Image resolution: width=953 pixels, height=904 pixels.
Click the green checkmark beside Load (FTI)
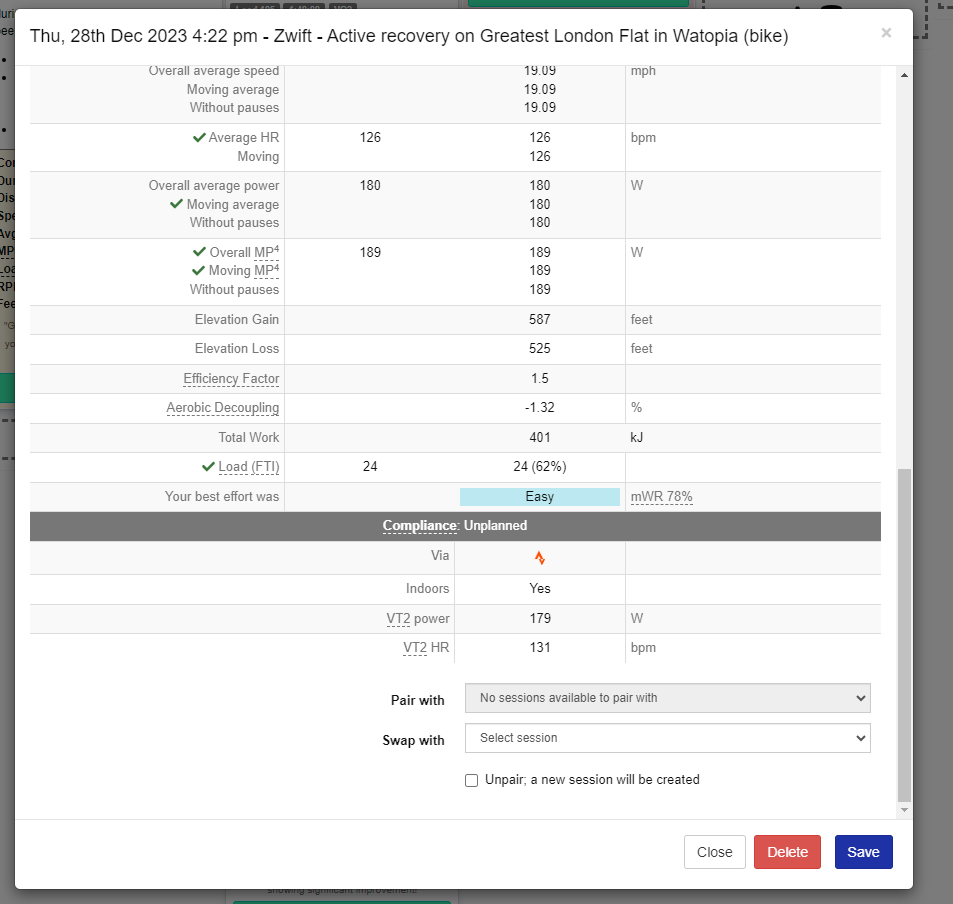[x=208, y=466]
